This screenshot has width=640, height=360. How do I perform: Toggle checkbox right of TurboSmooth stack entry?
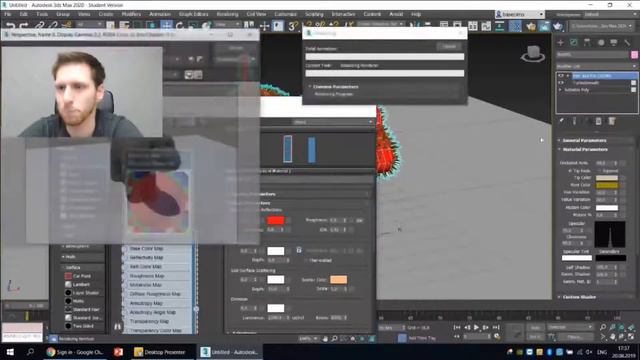(633, 83)
